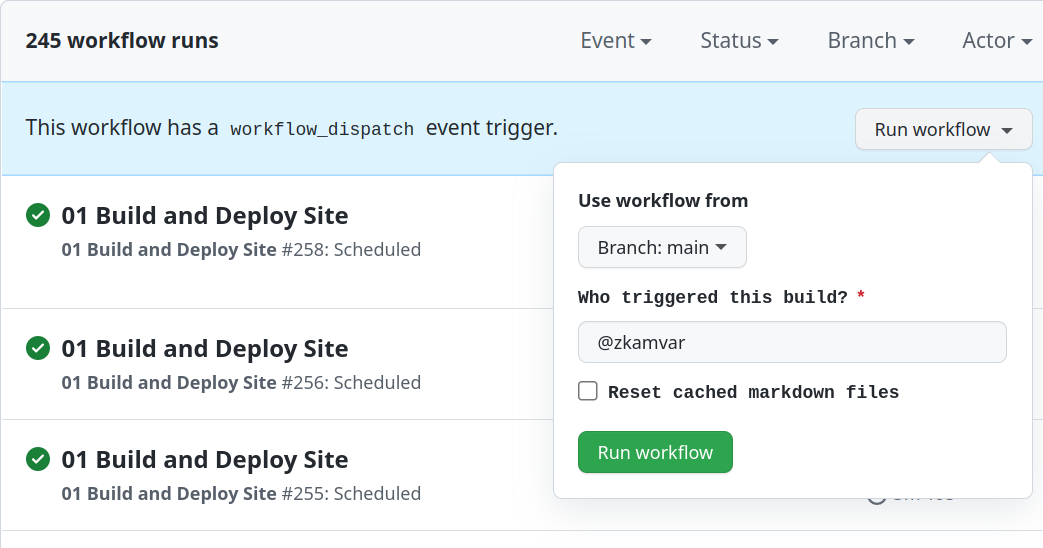The width and height of the screenshot is (1043, 548).
Task: Focus the '@zkamvar' text input field
Action: pos(792,342)
